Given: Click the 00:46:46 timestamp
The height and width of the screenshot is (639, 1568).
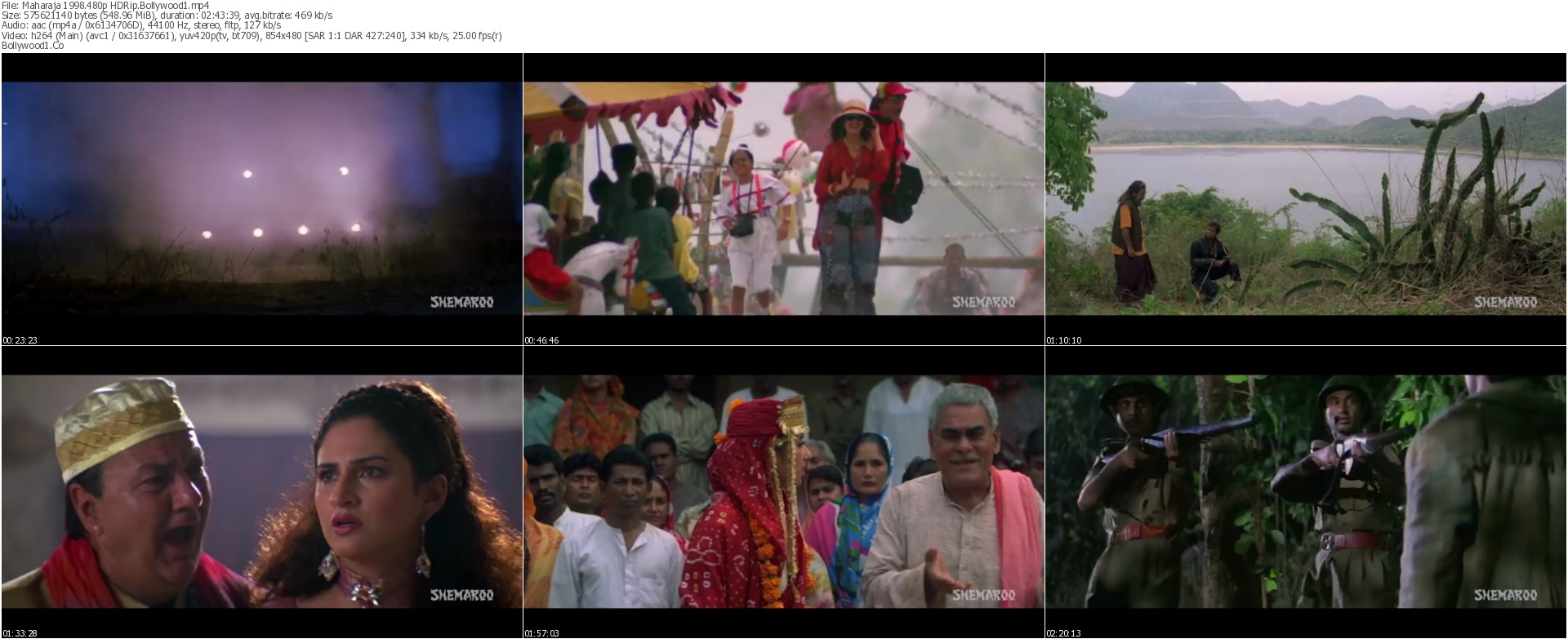Looking at the screenshot, I should point(542,340).
